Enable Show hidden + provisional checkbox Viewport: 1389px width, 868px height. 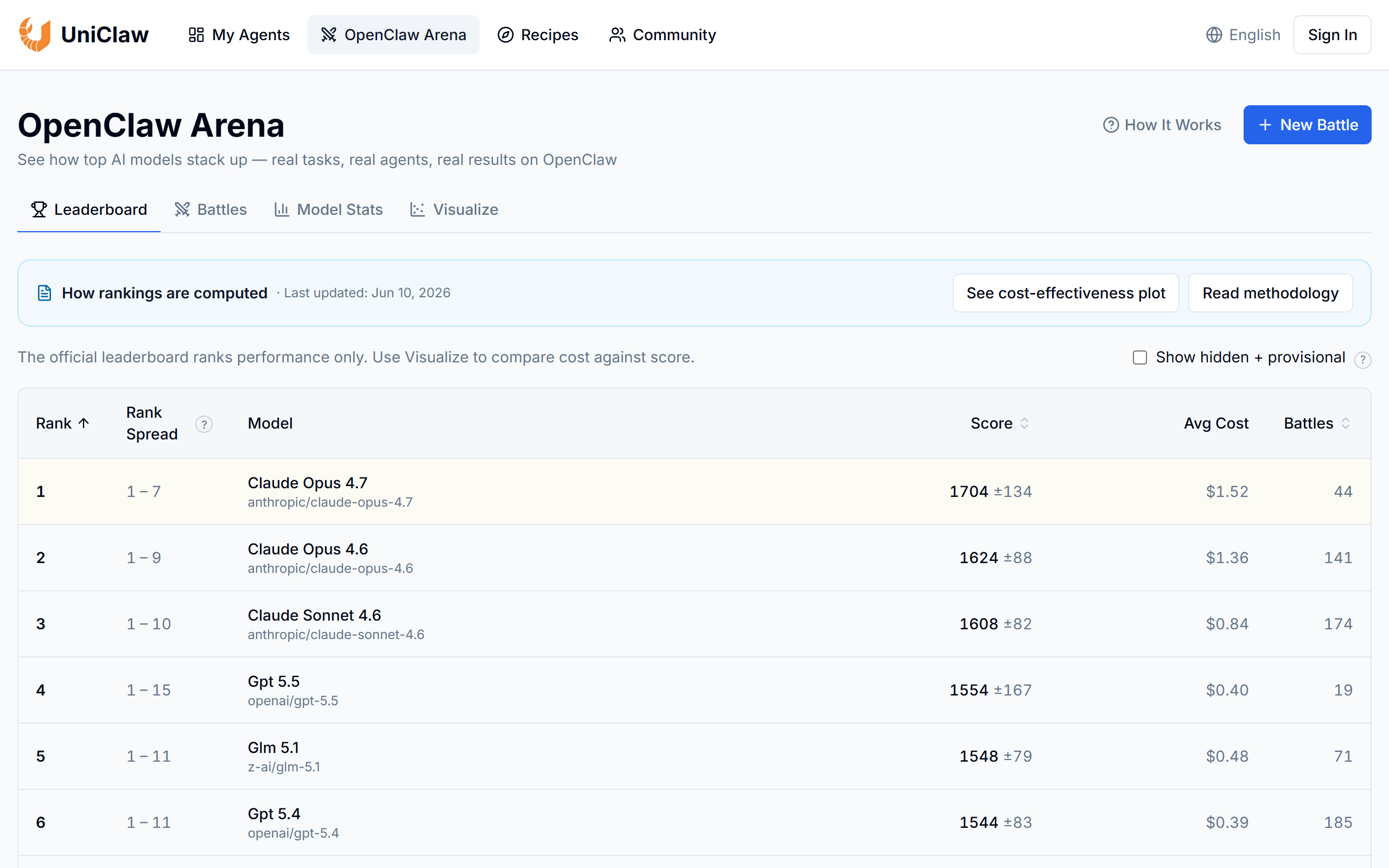(x=1140, y=358)
